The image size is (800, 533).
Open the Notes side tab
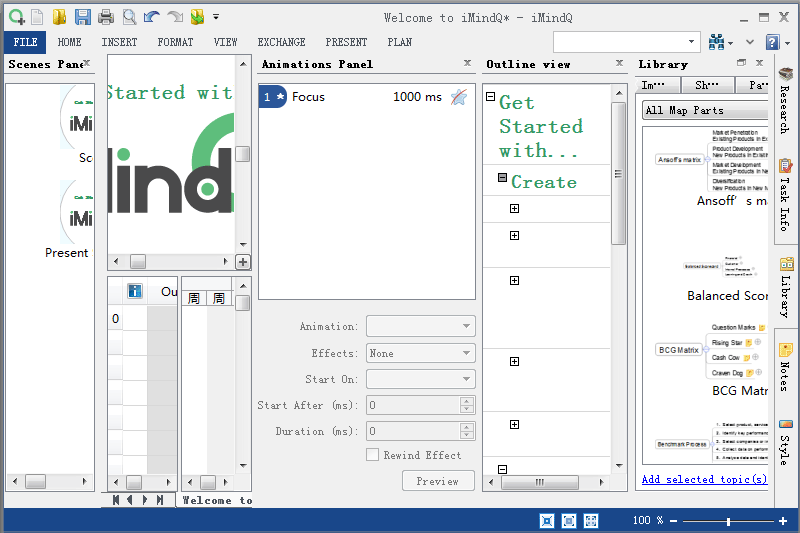(x=786, y=368)
